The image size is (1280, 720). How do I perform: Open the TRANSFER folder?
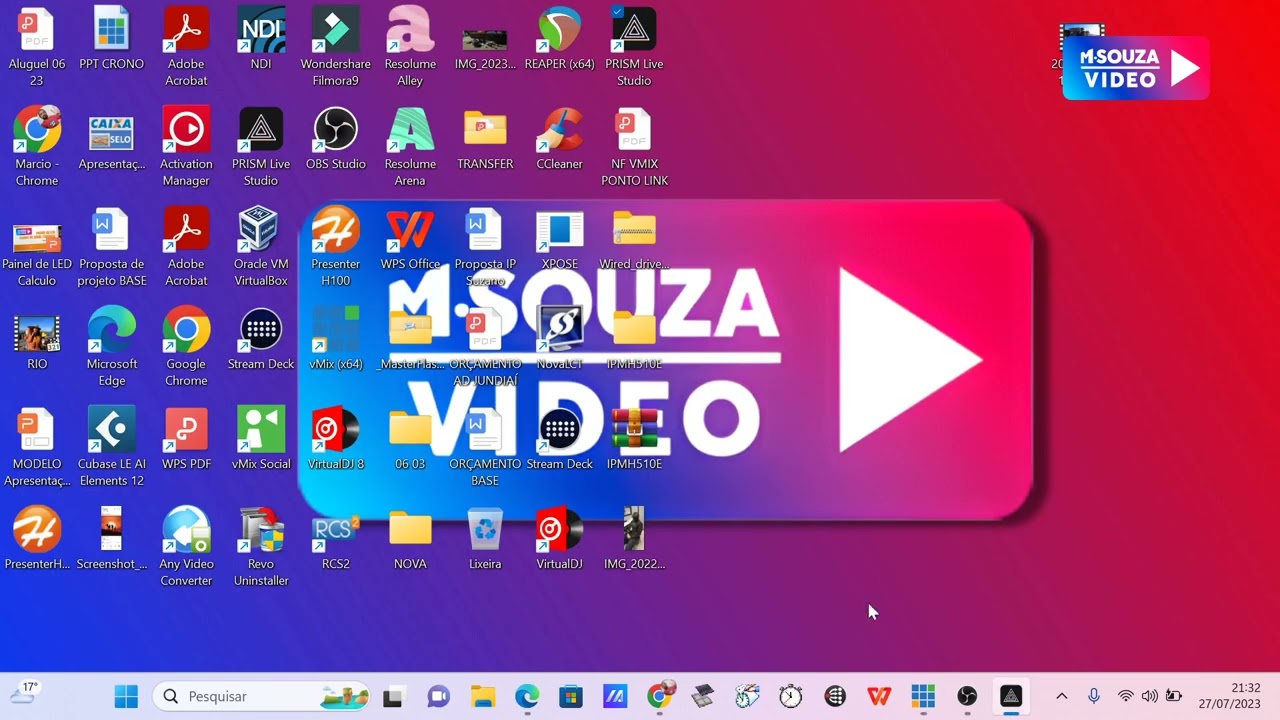point(485,138)
